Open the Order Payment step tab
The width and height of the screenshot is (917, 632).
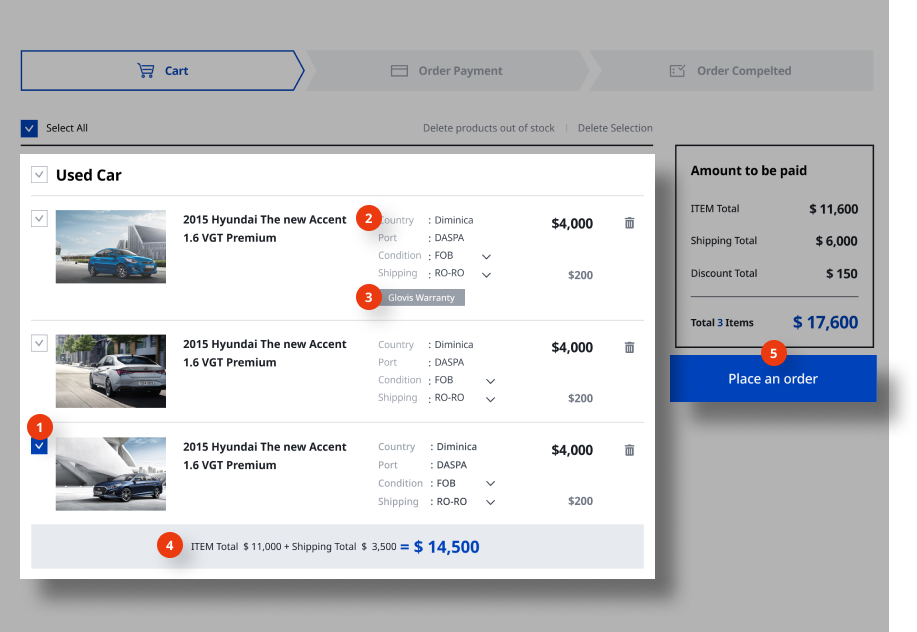(447, 71)
